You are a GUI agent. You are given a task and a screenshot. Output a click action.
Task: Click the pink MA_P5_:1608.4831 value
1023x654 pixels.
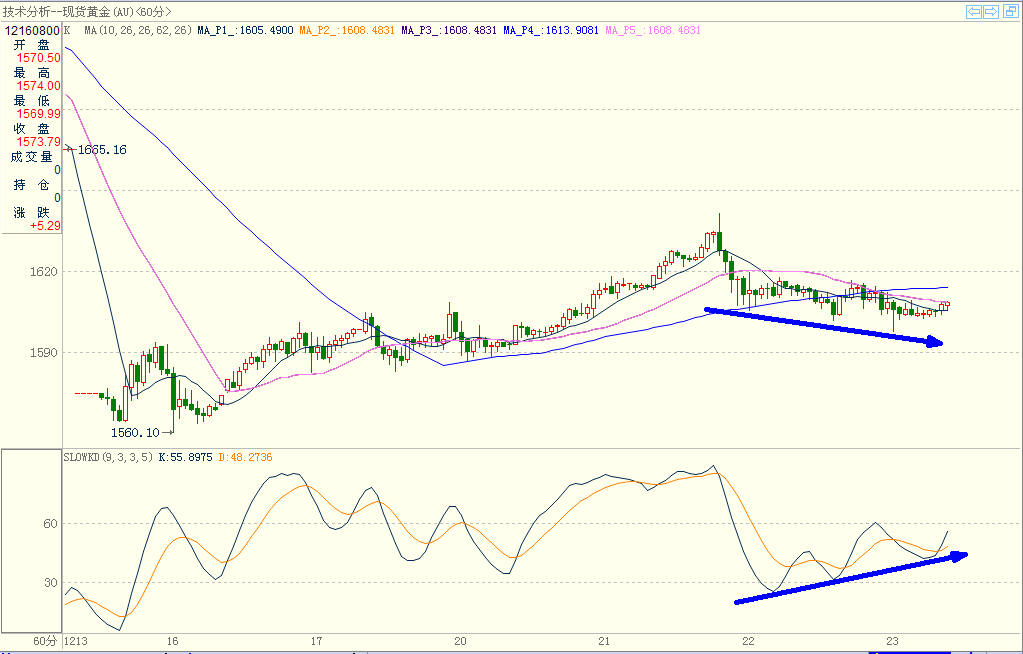(653, 30)
